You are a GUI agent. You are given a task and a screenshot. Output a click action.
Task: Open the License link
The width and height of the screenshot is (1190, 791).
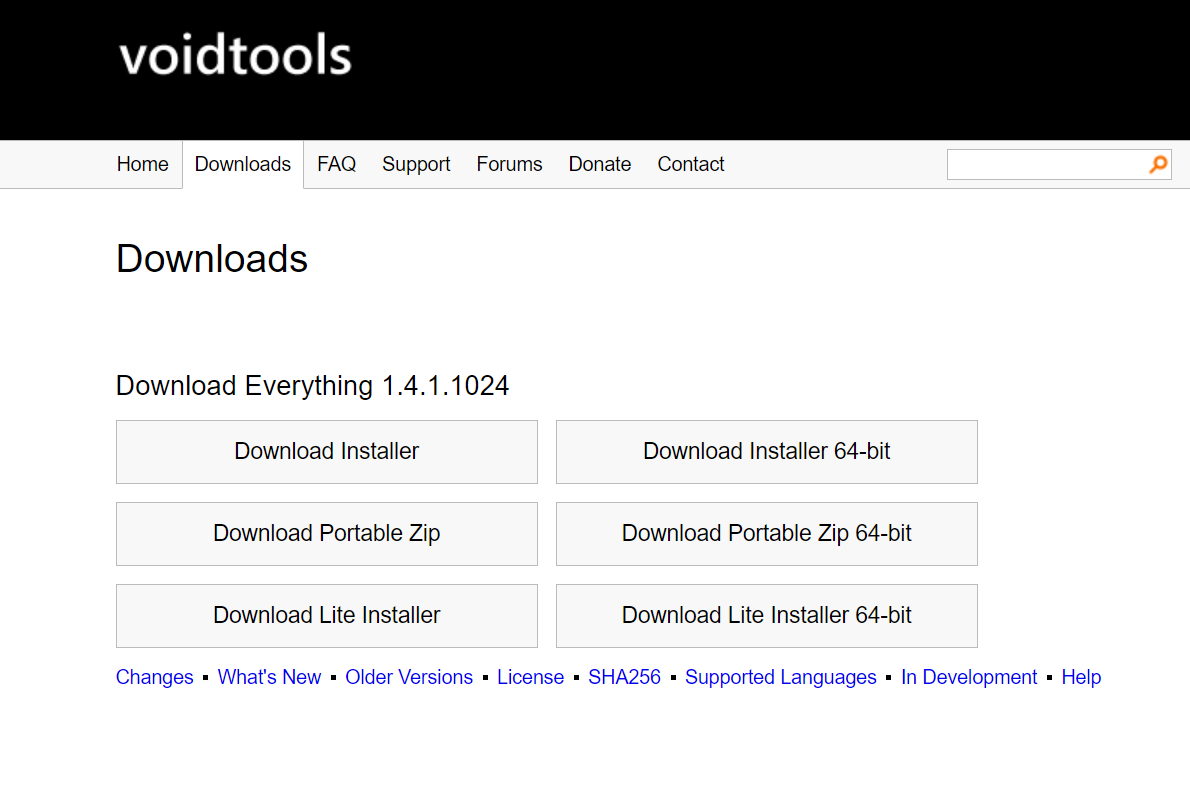click(x=530, y=677)
